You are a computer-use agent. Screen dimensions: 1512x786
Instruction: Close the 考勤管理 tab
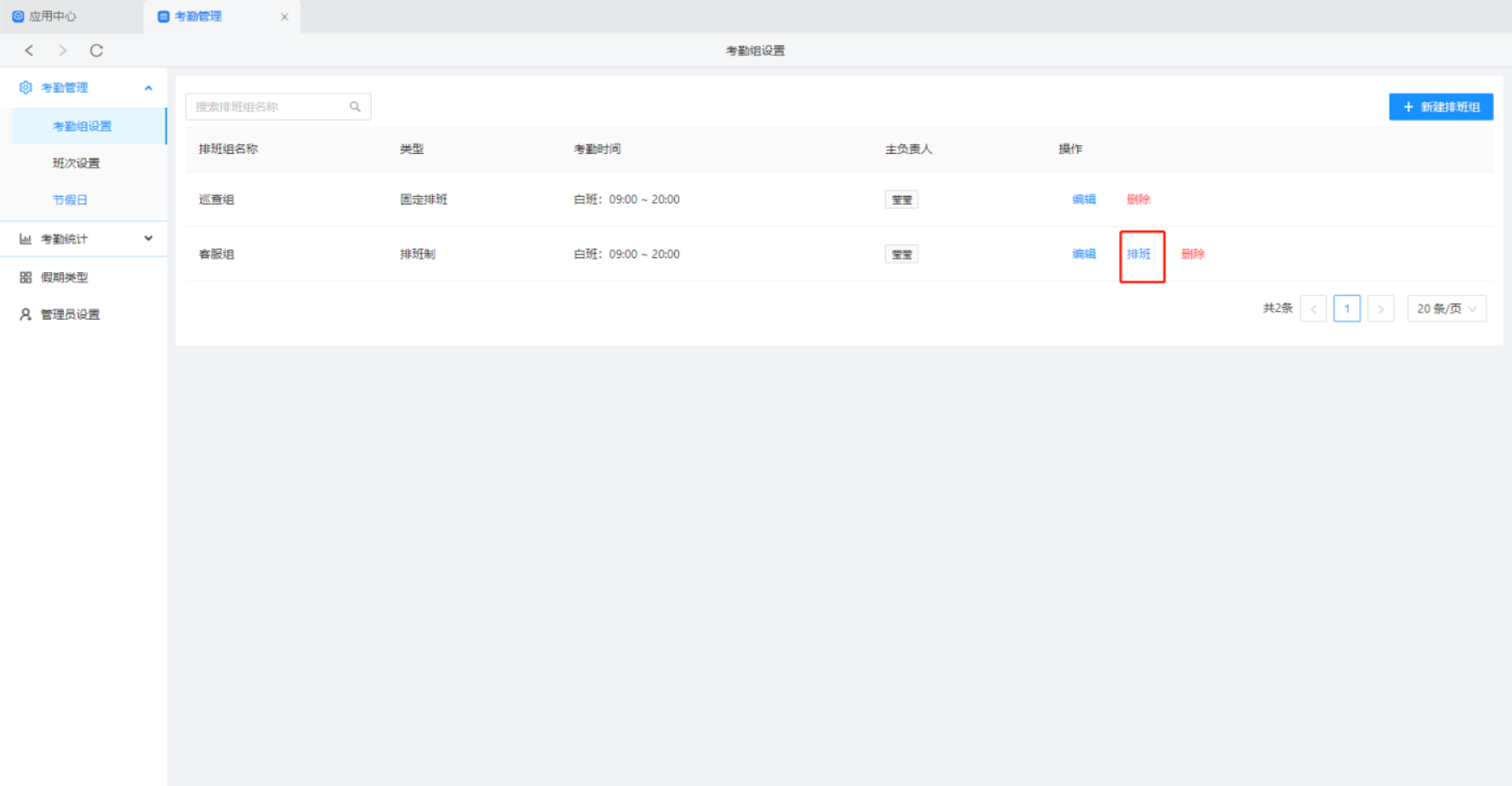point(284,16)
